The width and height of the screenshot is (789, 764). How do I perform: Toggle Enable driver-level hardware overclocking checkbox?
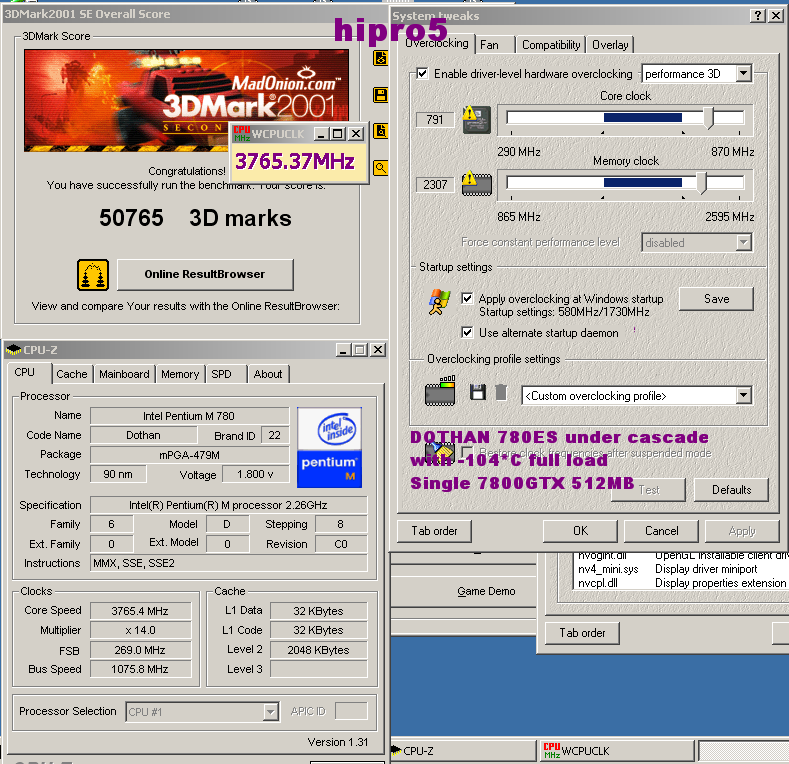click(422, 74)
